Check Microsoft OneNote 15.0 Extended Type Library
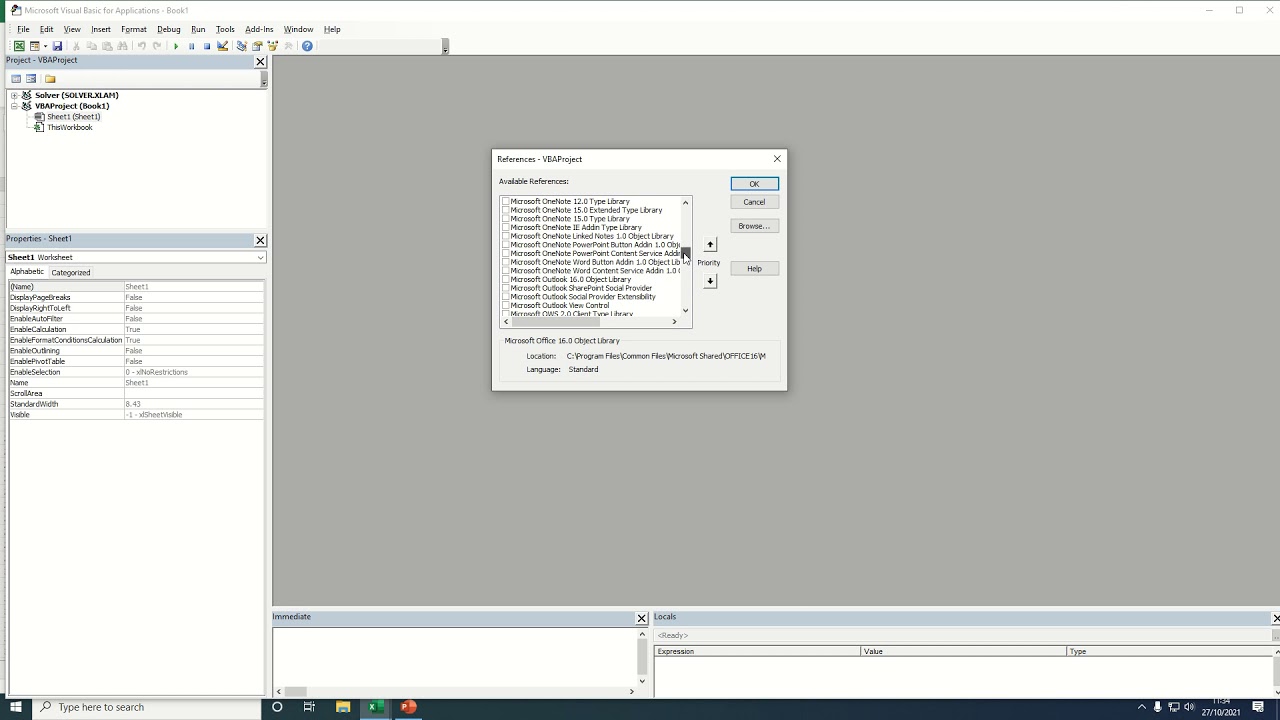Screen dimensions: 1280x720 [x=506, y=211]
